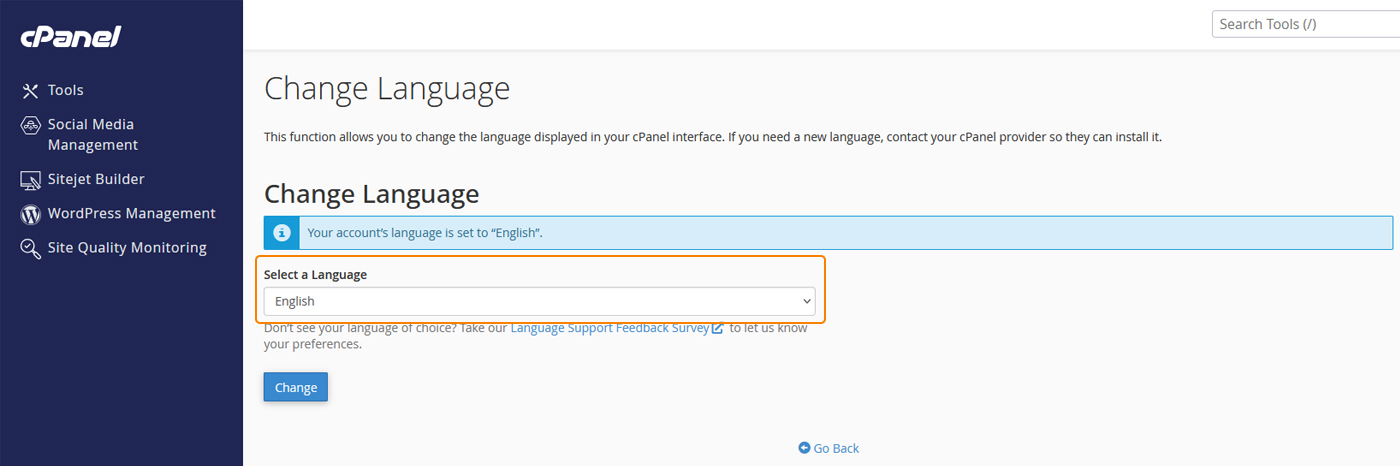Click the Sitejet Builder monitor icon
The image size is (1400, 466).
(x=30, y=180)
